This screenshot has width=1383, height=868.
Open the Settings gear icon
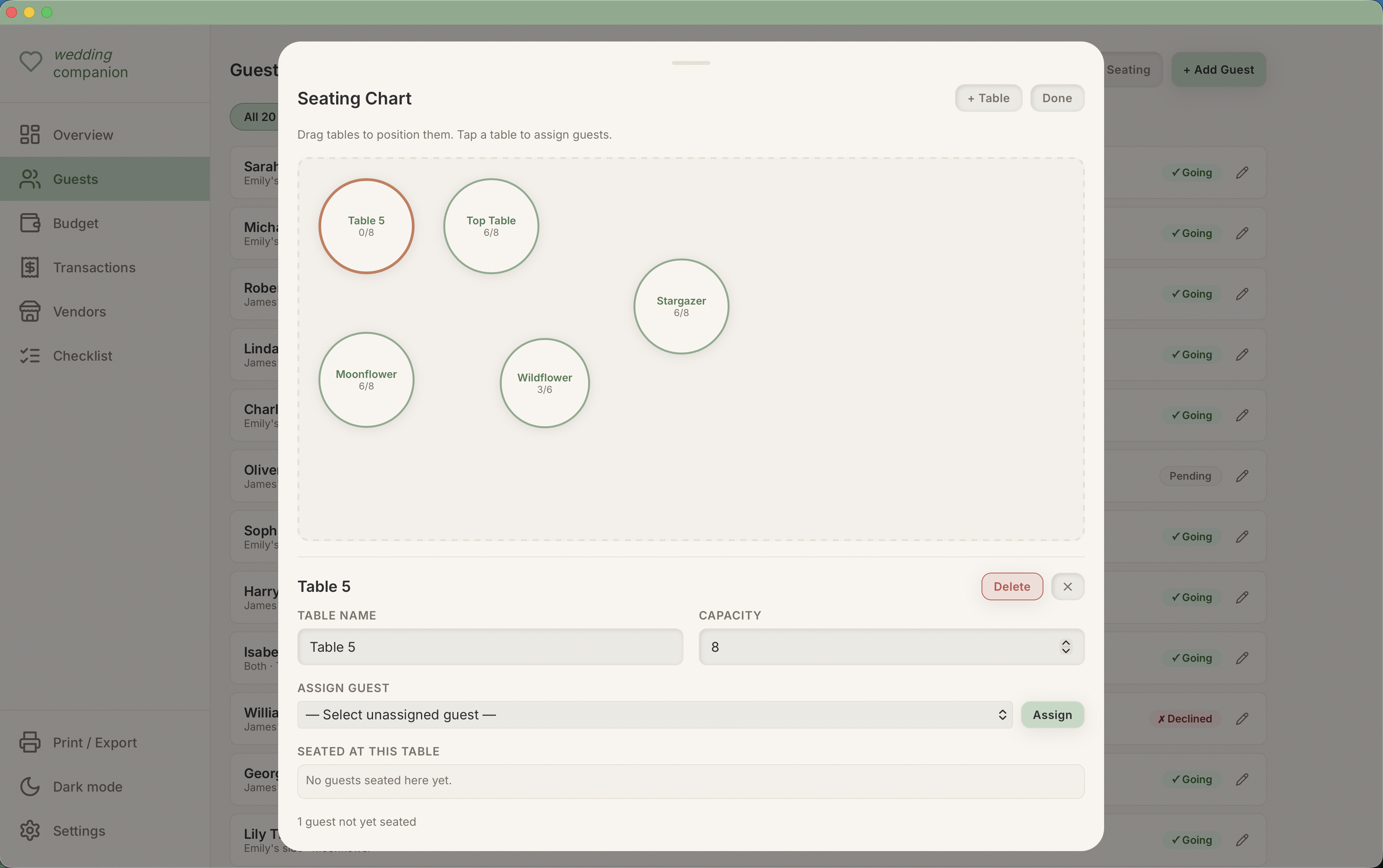click(x=30, y=830)
